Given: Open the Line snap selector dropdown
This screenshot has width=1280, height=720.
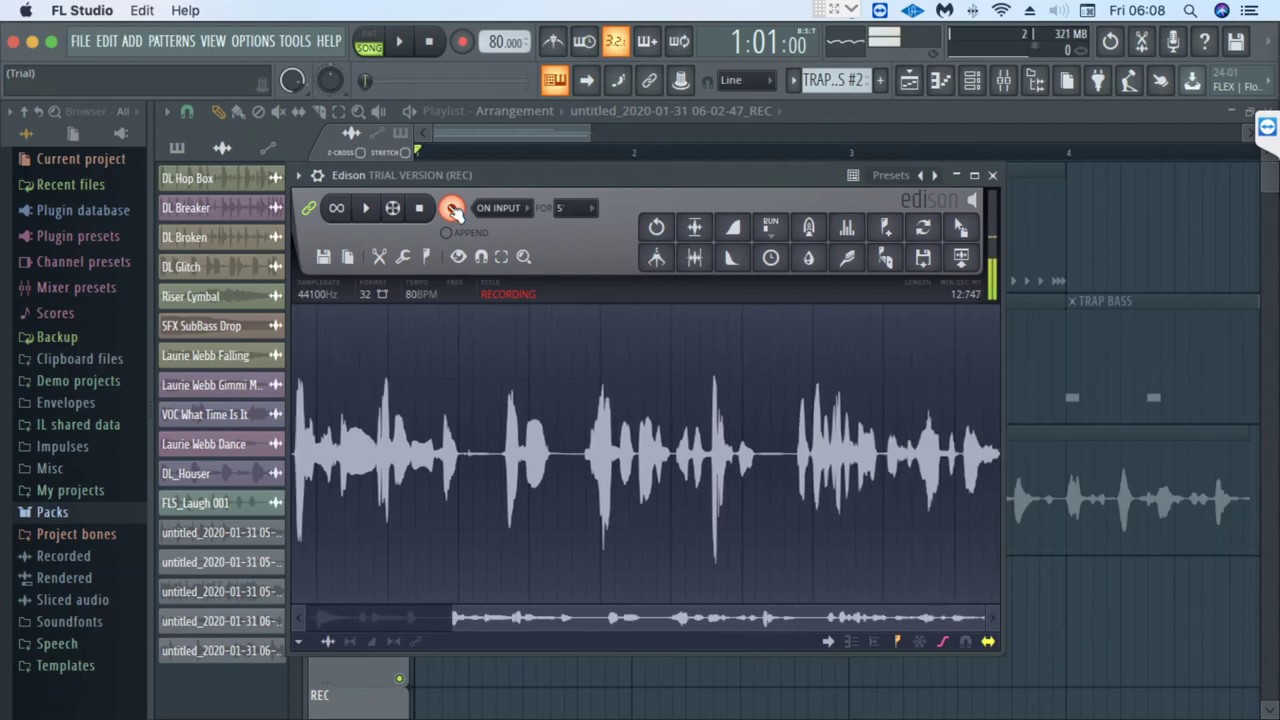Looking at the screenshot, I should point(747,81).
